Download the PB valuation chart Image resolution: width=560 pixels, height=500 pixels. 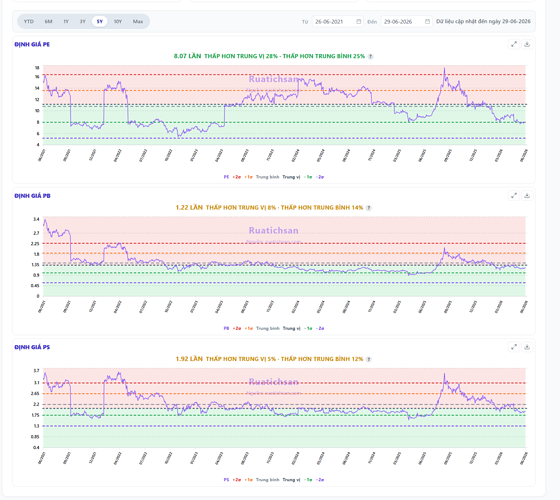(527, 195)
